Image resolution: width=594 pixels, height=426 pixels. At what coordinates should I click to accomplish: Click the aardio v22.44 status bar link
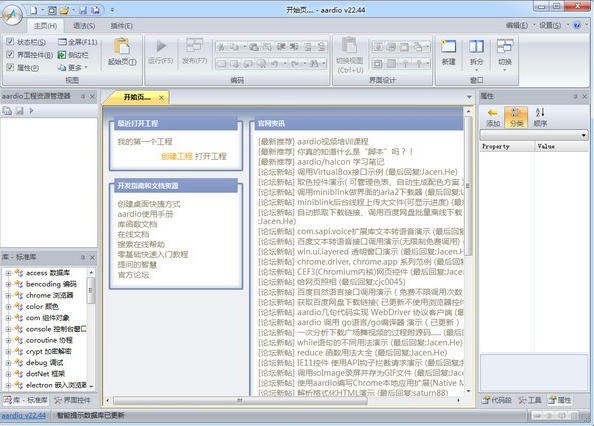tap(23, 415)
